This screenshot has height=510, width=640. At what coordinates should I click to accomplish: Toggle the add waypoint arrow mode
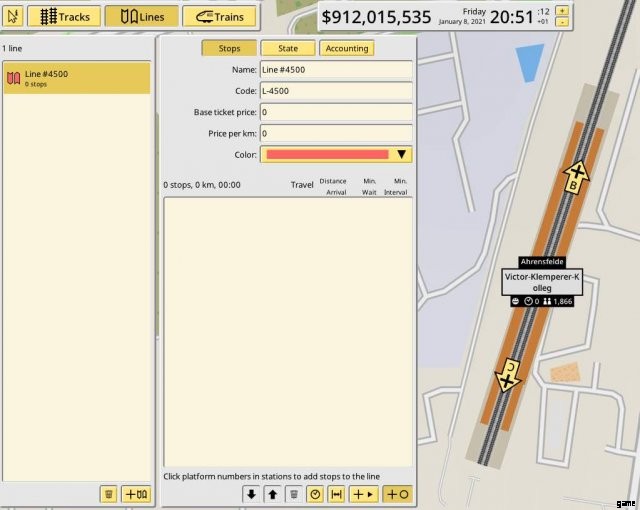click(x=362, y=494)
